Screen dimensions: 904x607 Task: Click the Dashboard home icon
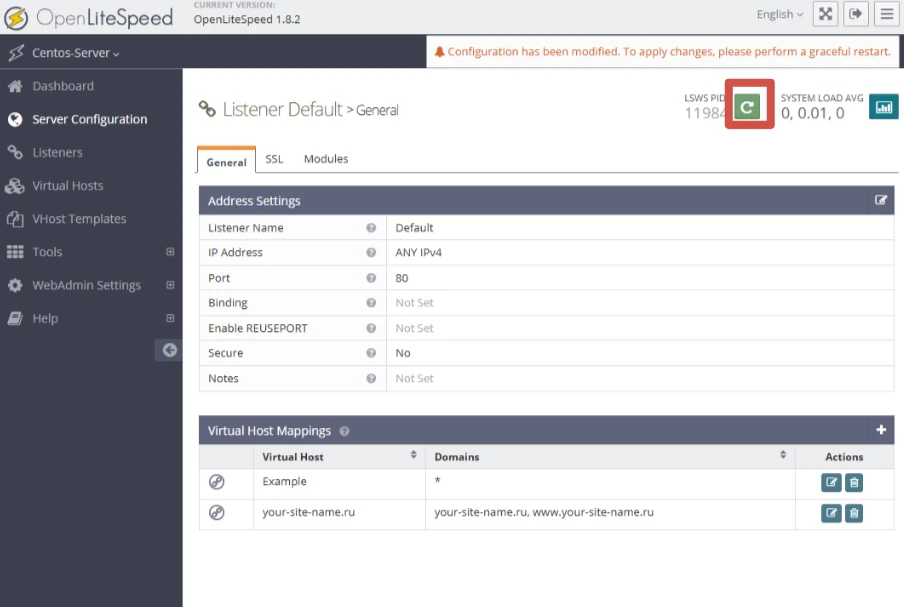coord(16,86)
